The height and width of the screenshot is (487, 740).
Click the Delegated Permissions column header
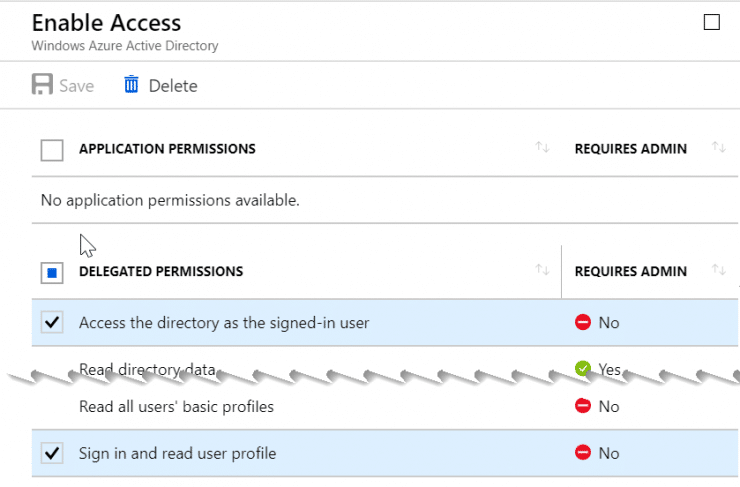click(161, 271)
